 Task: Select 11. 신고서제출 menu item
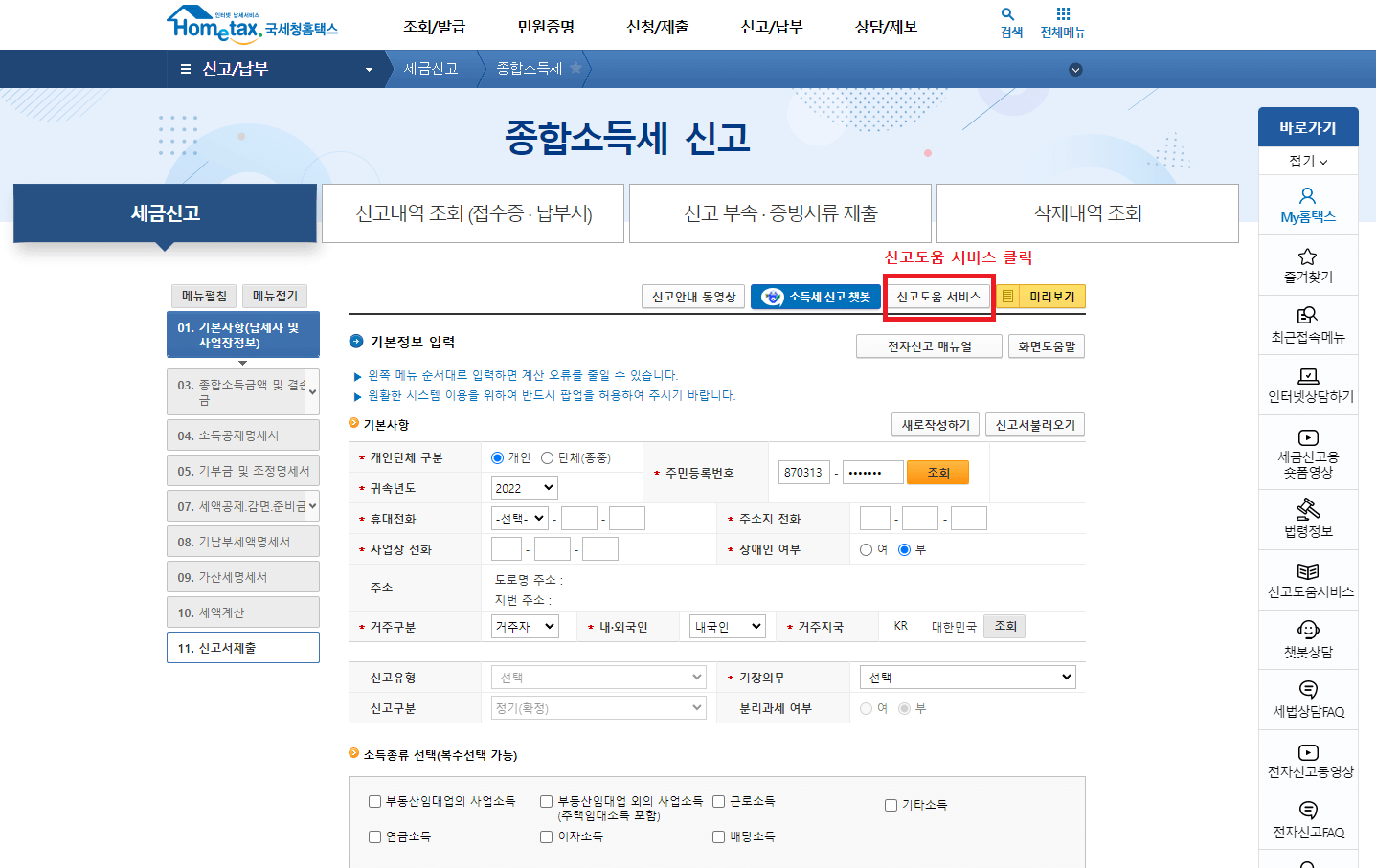pyautogui.click(x=243, y=648)
